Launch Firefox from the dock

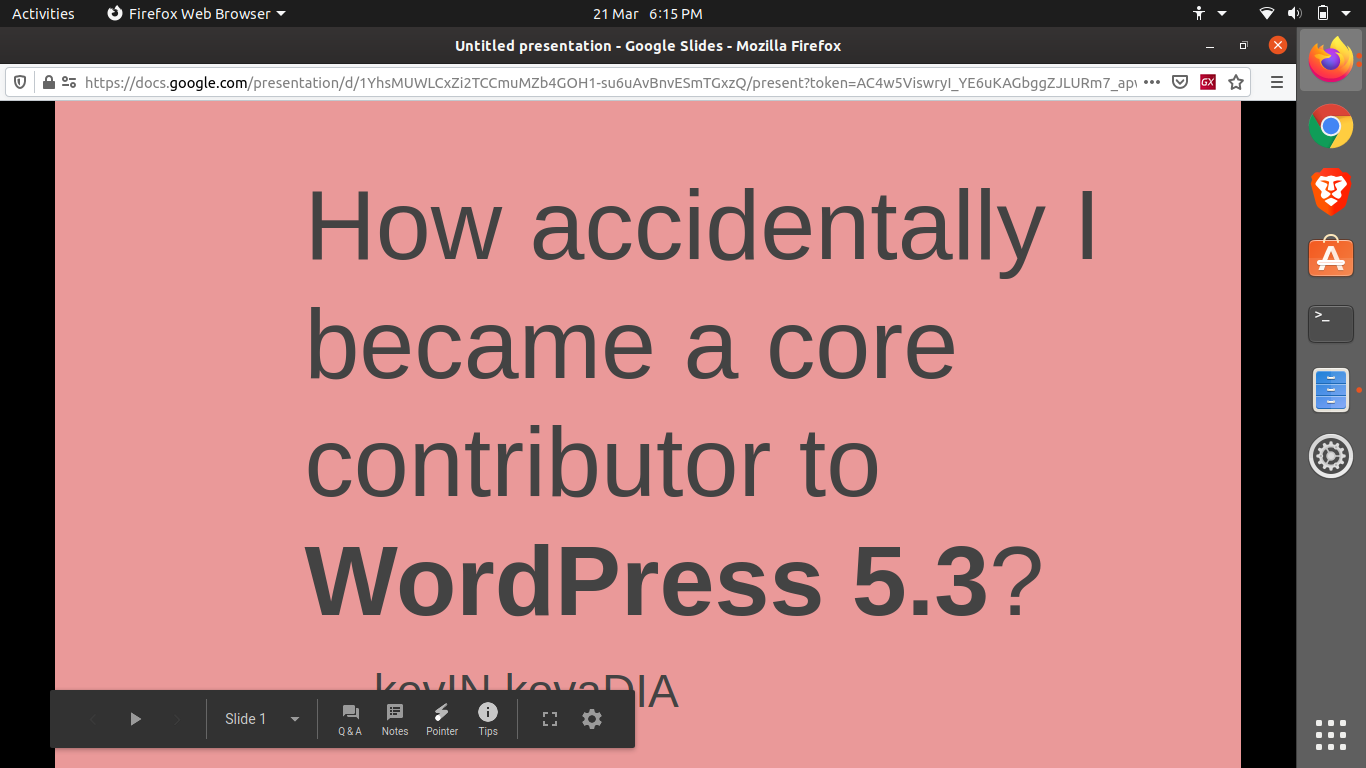pyautogui.click(x=1331, y=61)
